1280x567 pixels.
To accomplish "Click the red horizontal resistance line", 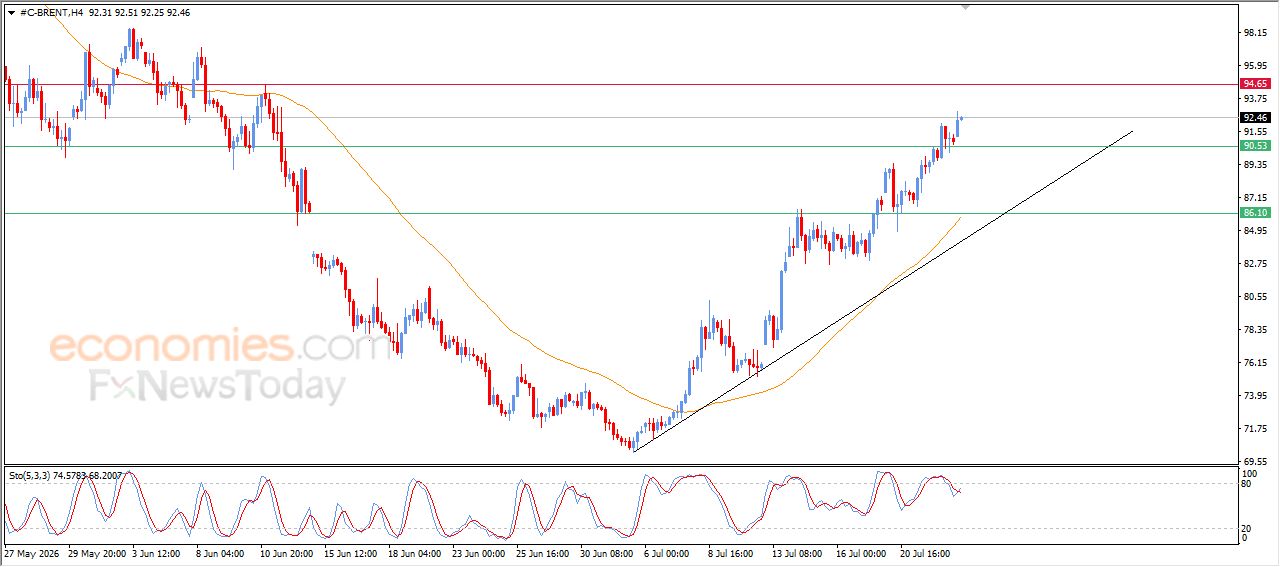I will [x=620, y=84].
